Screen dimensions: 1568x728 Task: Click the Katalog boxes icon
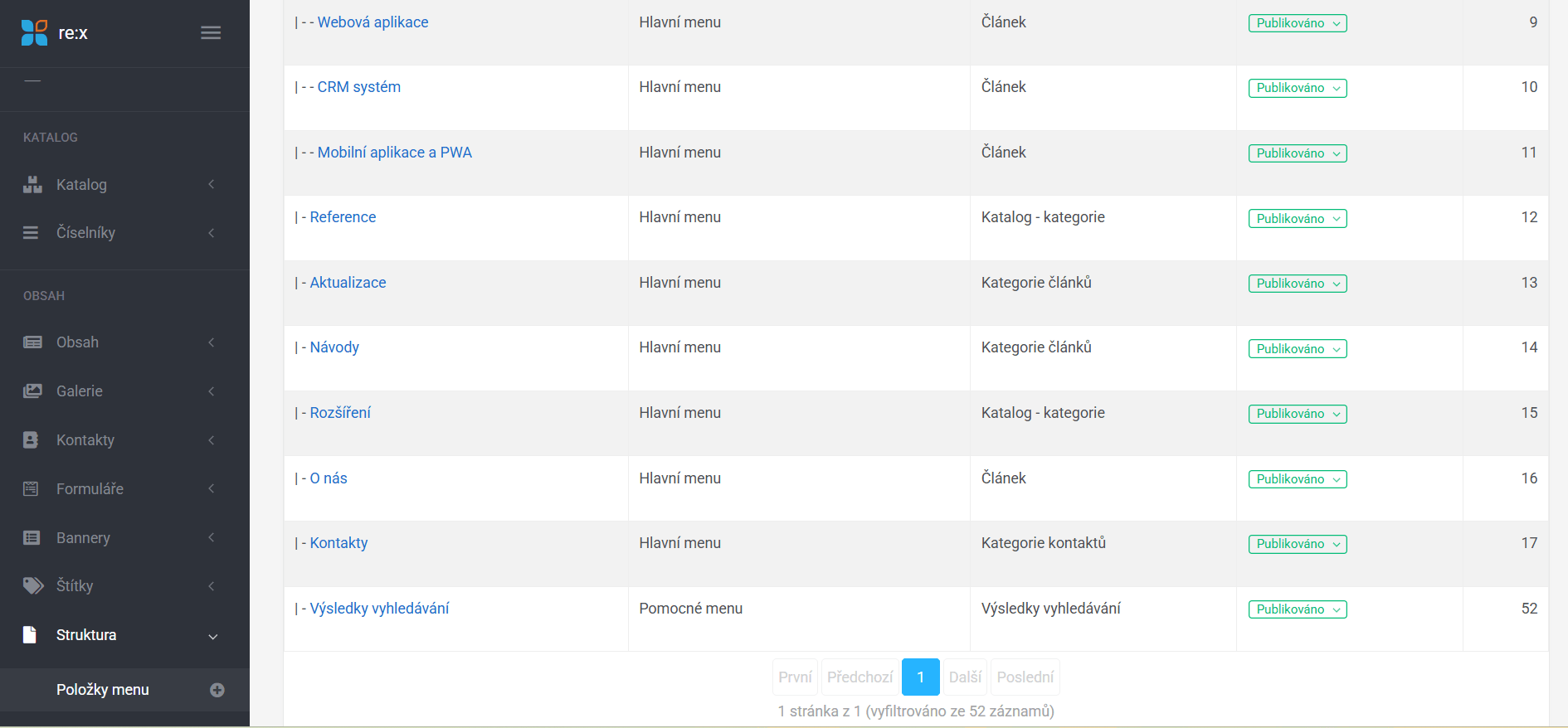pyautogui.click(x=32, y=185)
